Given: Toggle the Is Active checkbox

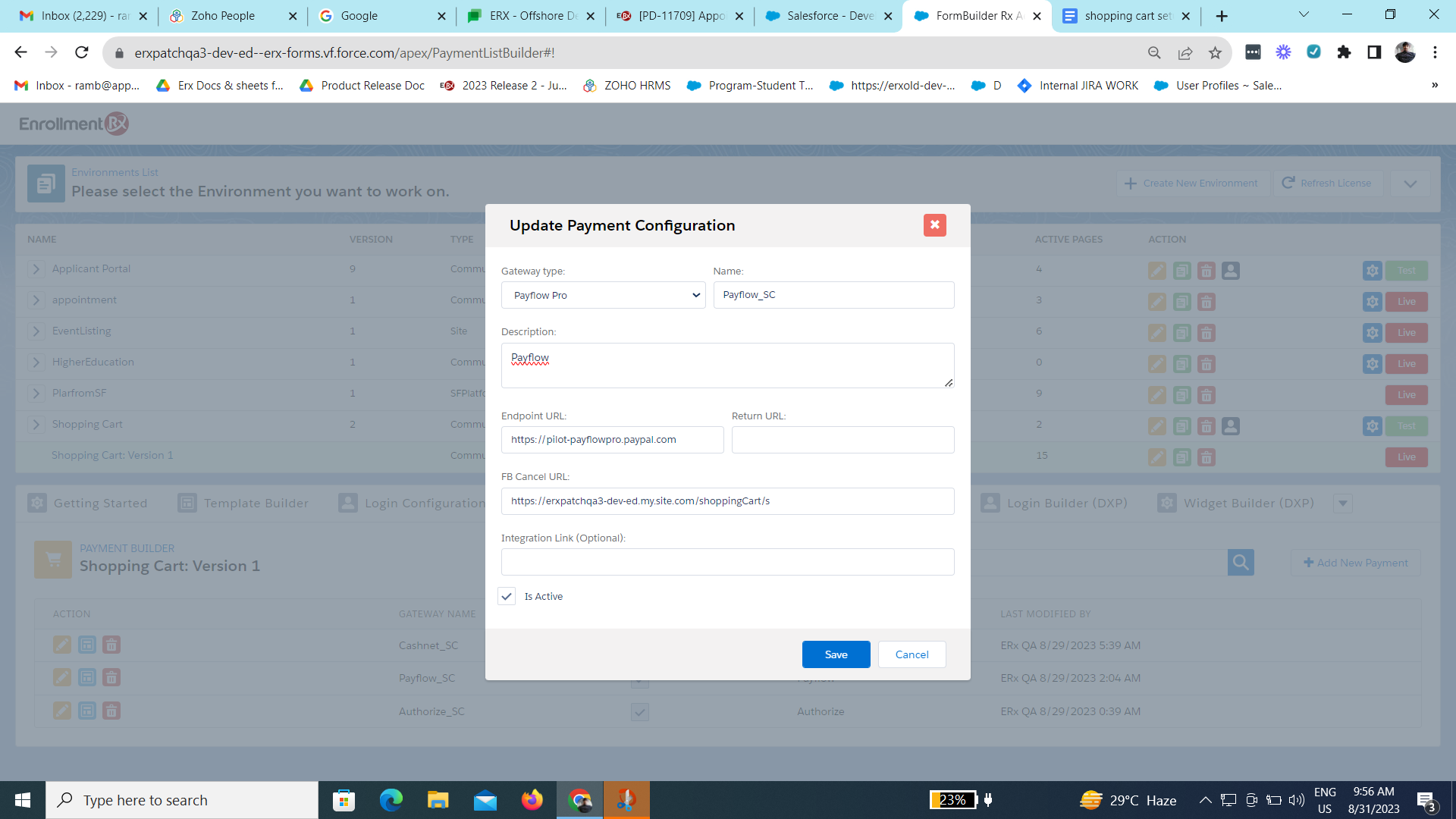Looking at the screenshot, I should (507, 597).
